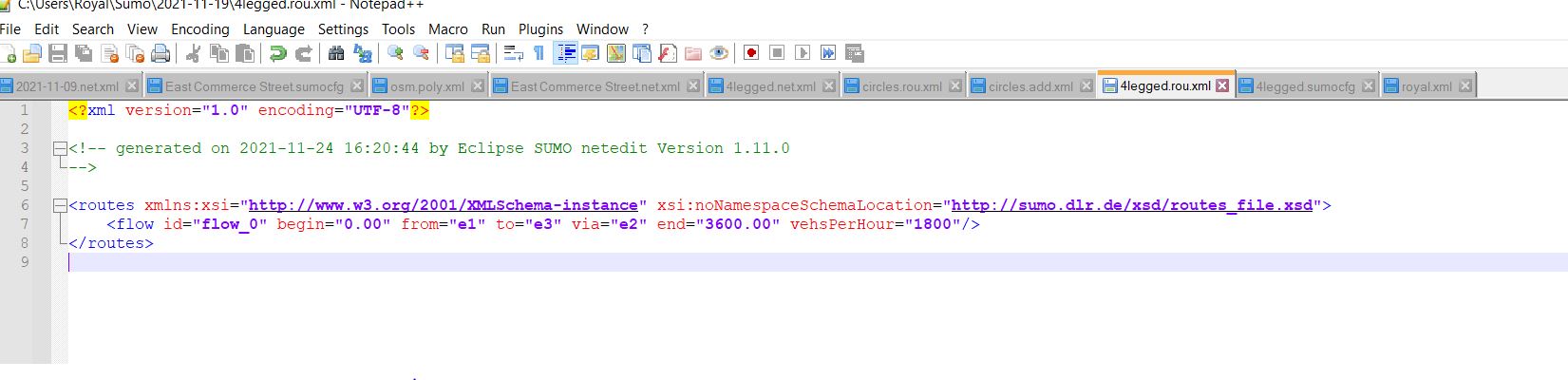Click the w3.org XMLSchema-instance link
This screenshot has height=380, width=1568.
[x=443, y=205]
